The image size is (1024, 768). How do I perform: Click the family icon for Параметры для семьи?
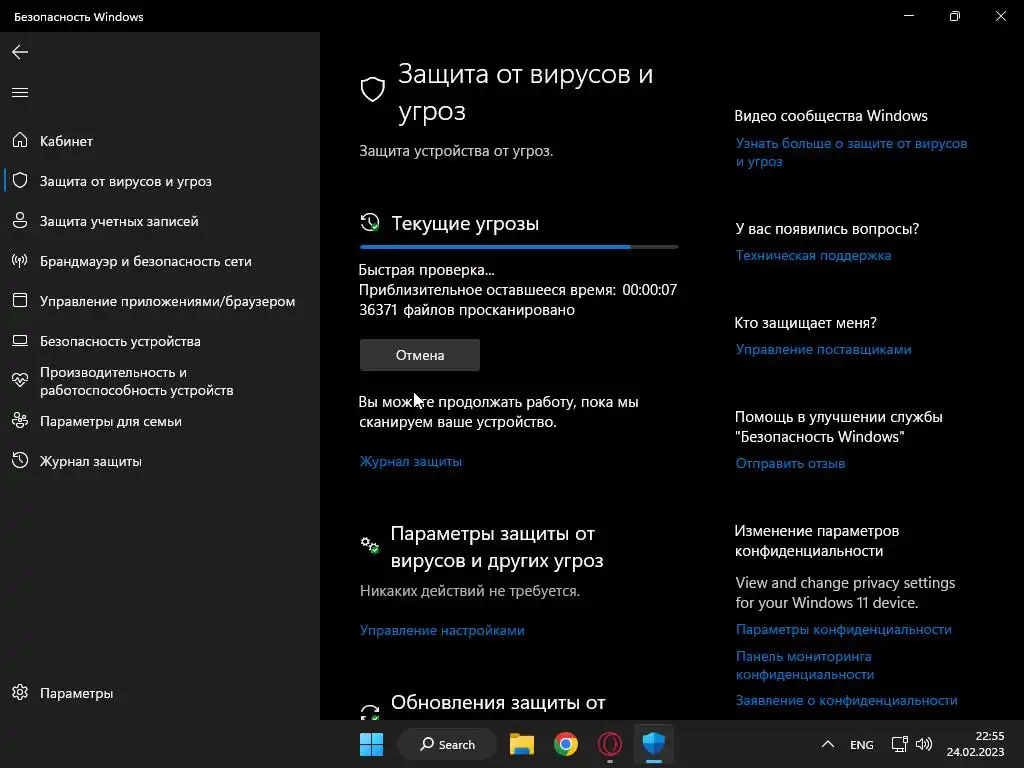20,421
